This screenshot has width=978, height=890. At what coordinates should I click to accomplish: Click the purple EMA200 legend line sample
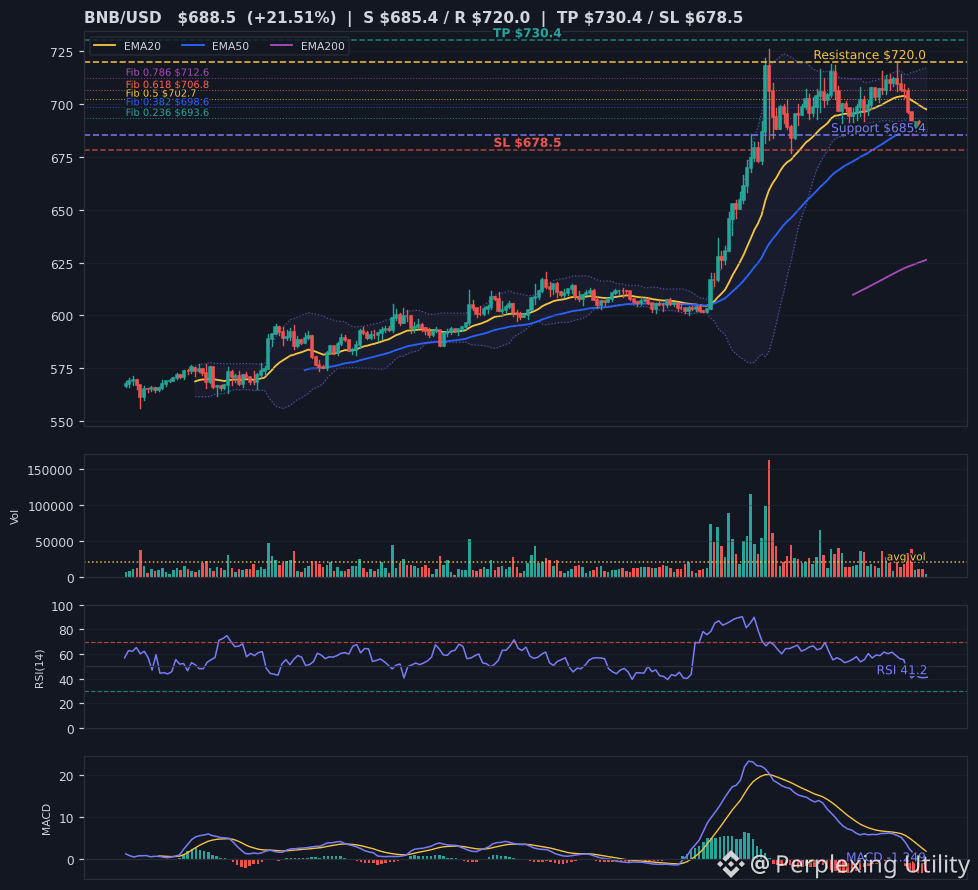pyautogui.click(x=281, y=46)
